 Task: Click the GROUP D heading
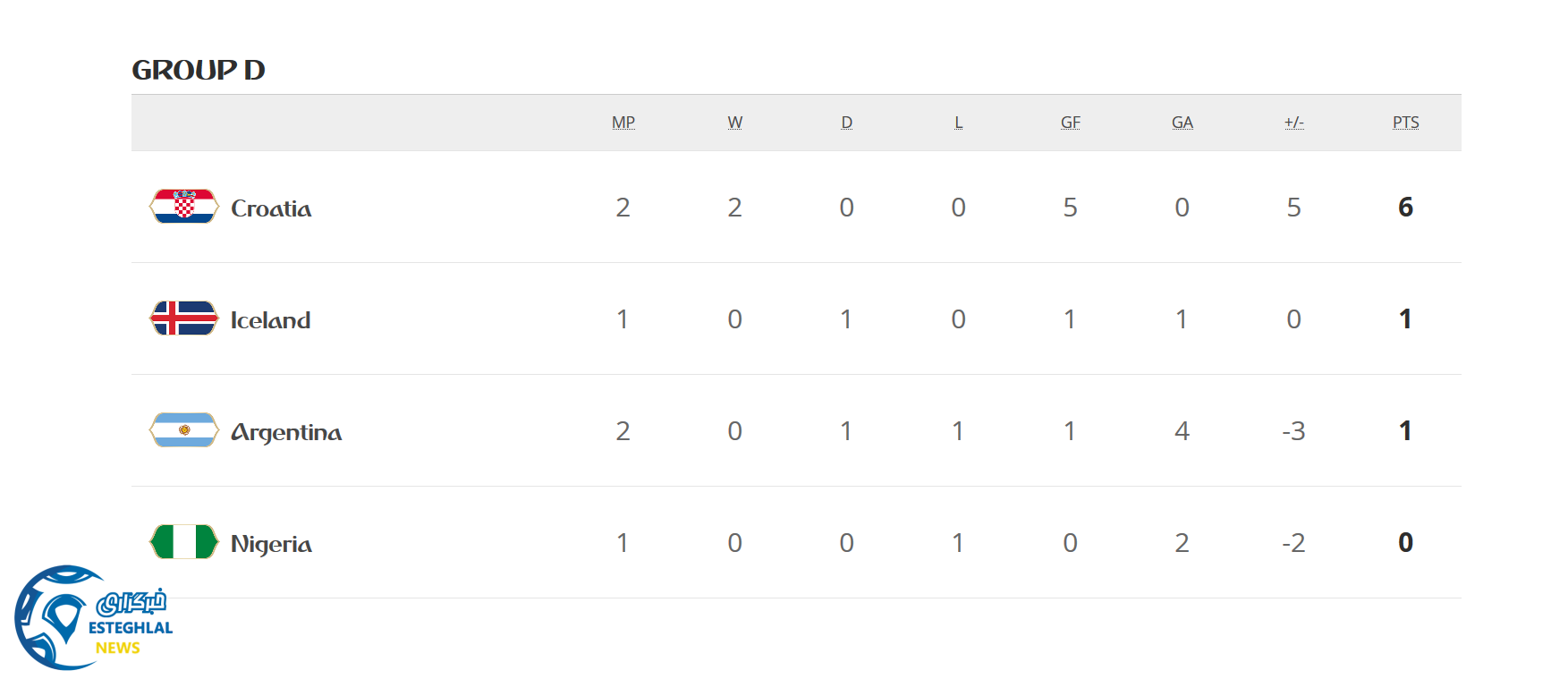coord(199,70)
